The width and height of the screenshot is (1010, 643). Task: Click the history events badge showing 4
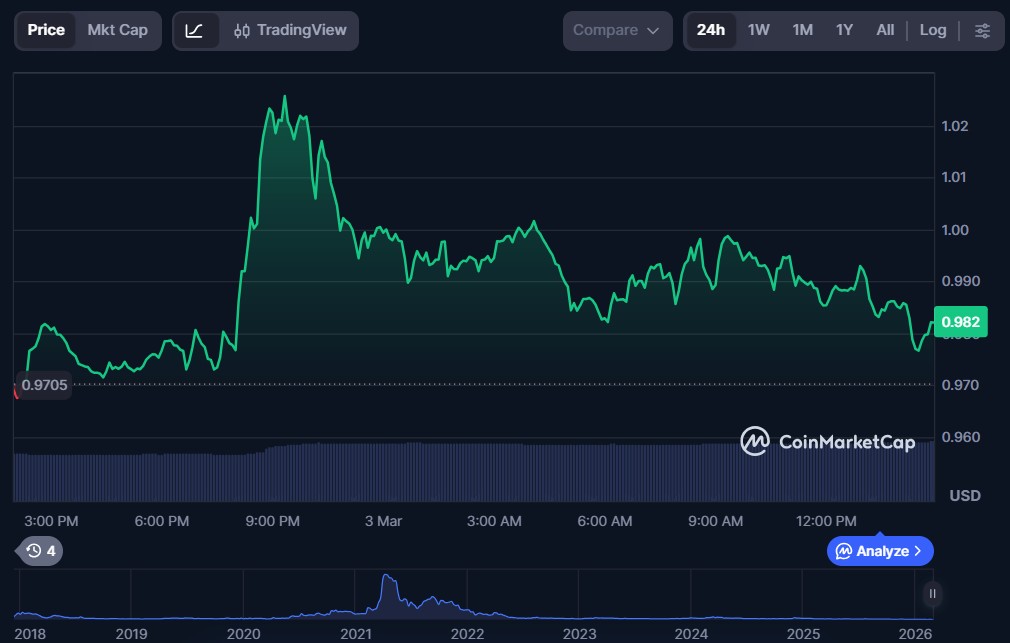click(41, 551)
